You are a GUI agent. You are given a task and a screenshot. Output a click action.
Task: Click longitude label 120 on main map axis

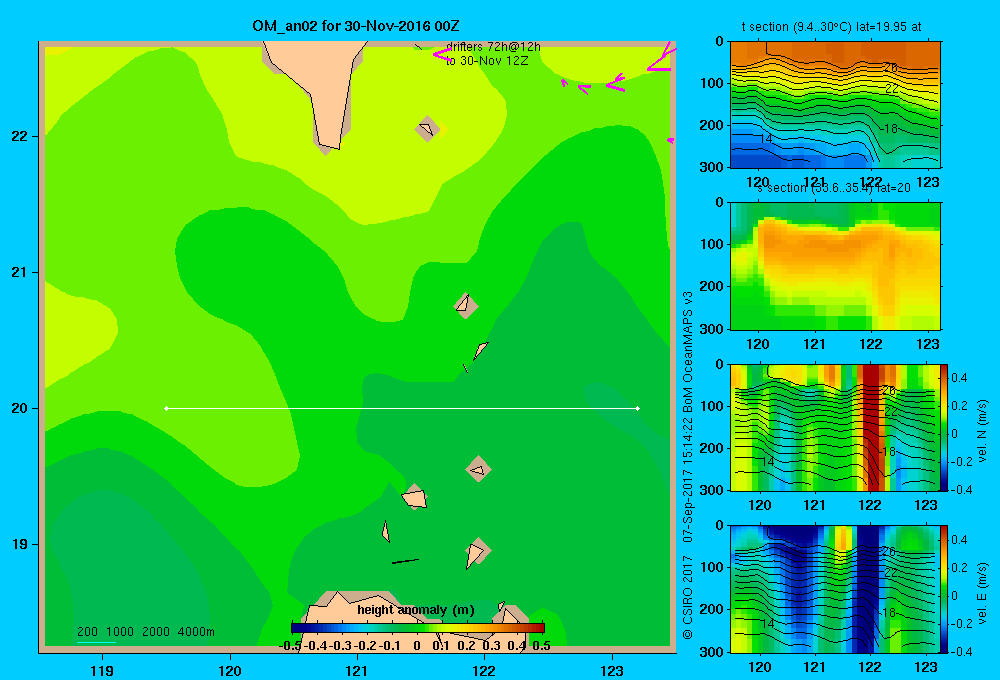click(230, 670)
